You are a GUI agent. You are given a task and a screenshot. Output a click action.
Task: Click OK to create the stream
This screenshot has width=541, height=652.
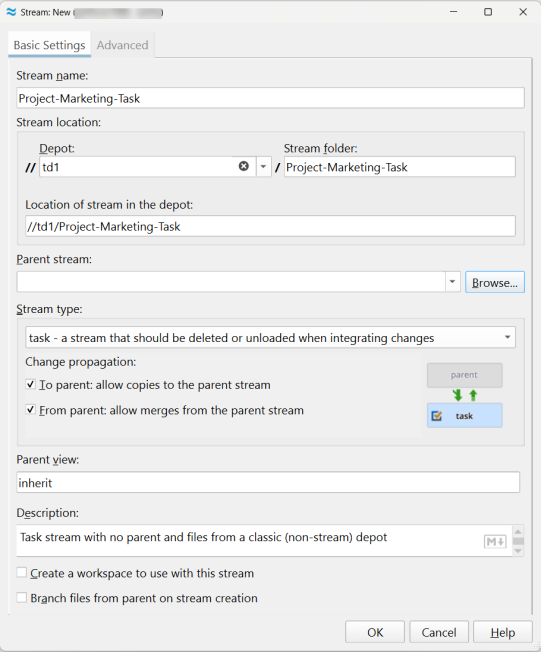pos(375,632)
